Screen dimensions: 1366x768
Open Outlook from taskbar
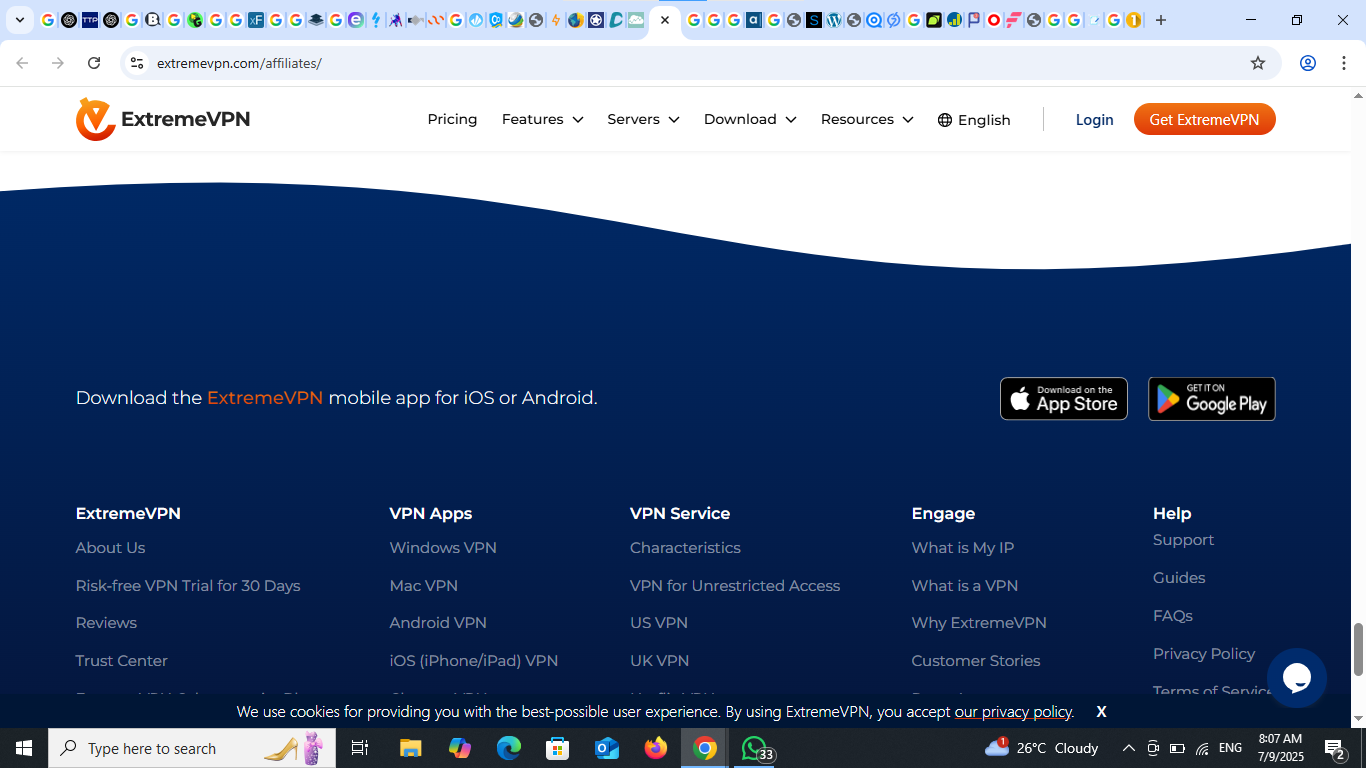[607, 748]
